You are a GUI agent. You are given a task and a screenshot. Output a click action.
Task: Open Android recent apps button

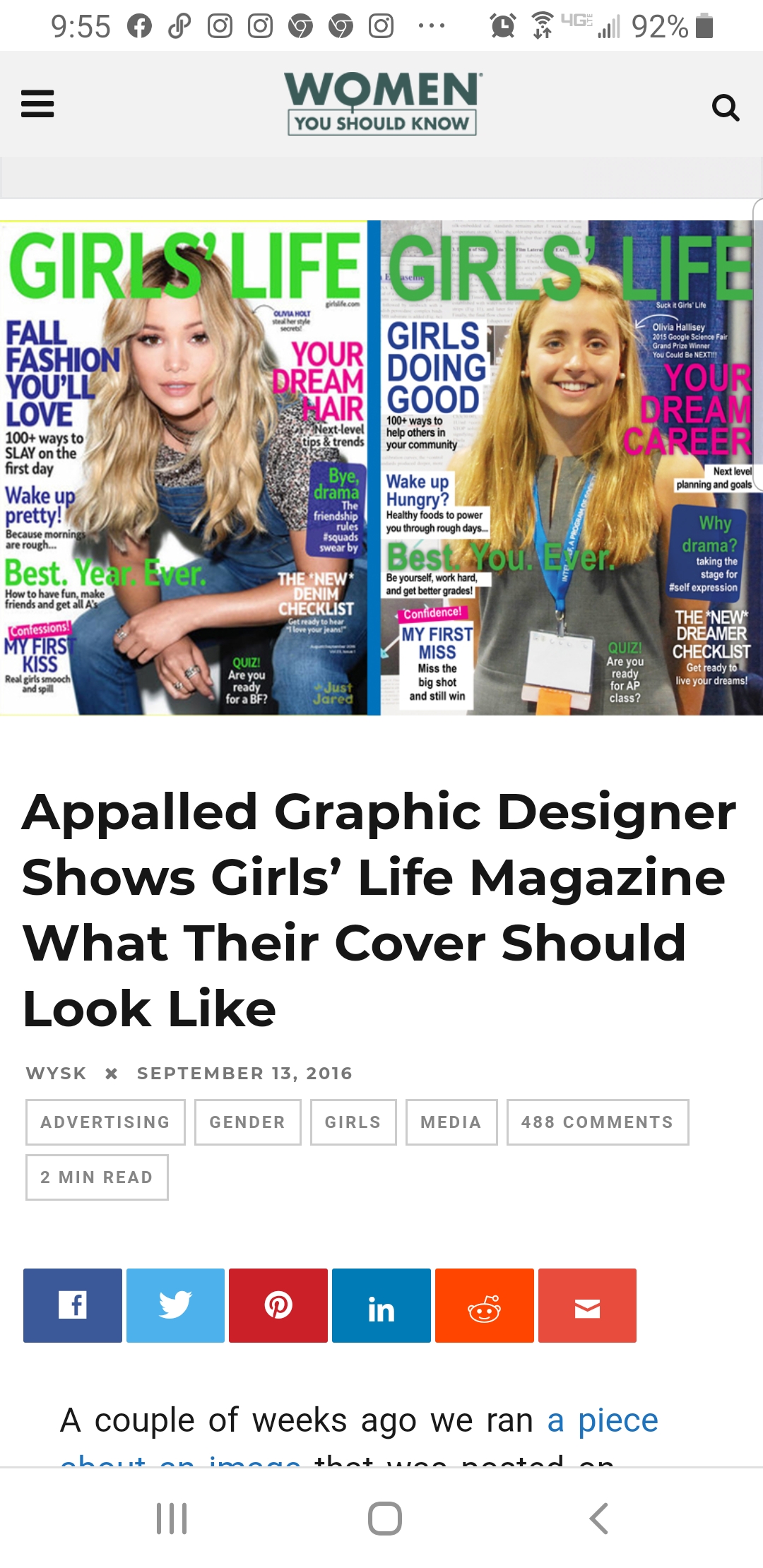point(172,1519)
